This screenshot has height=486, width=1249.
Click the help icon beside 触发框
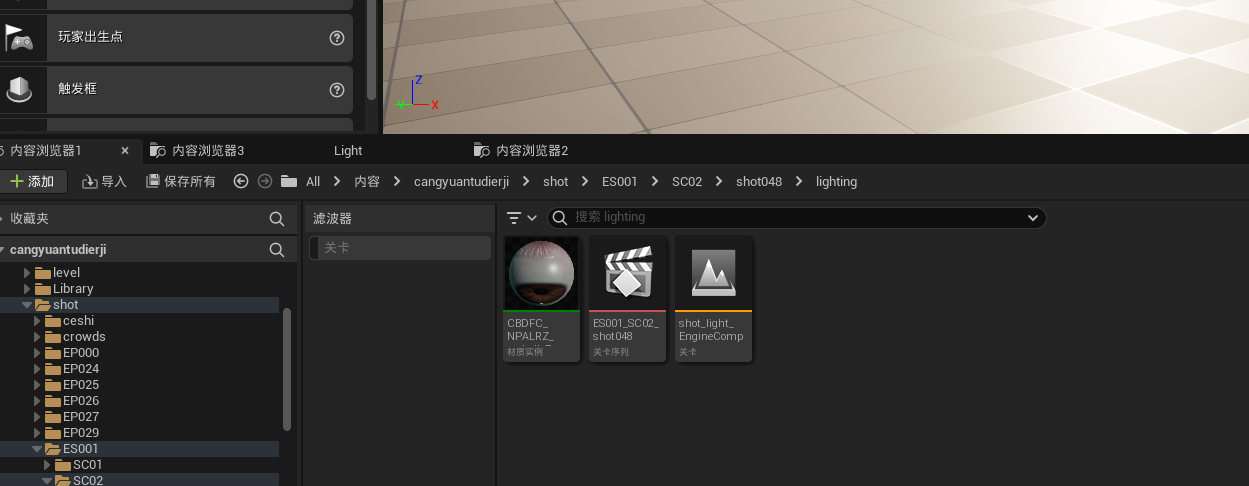point(337,90)
